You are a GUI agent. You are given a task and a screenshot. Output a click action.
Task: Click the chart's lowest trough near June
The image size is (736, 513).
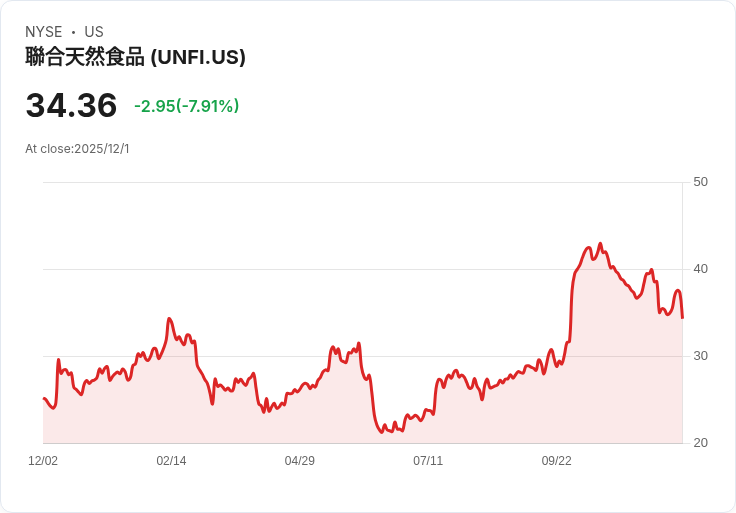click(x=382, y=432)
